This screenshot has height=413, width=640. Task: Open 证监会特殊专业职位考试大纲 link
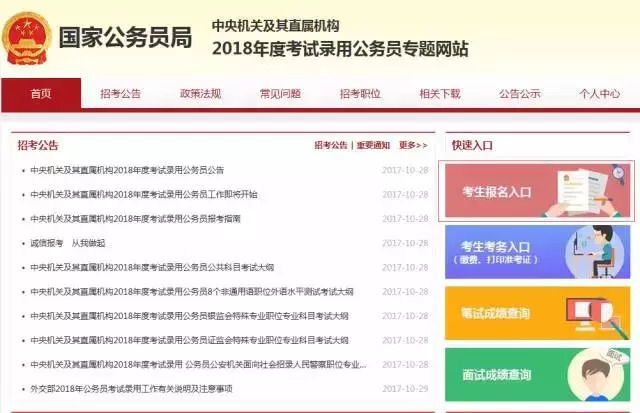pos(189,340)
